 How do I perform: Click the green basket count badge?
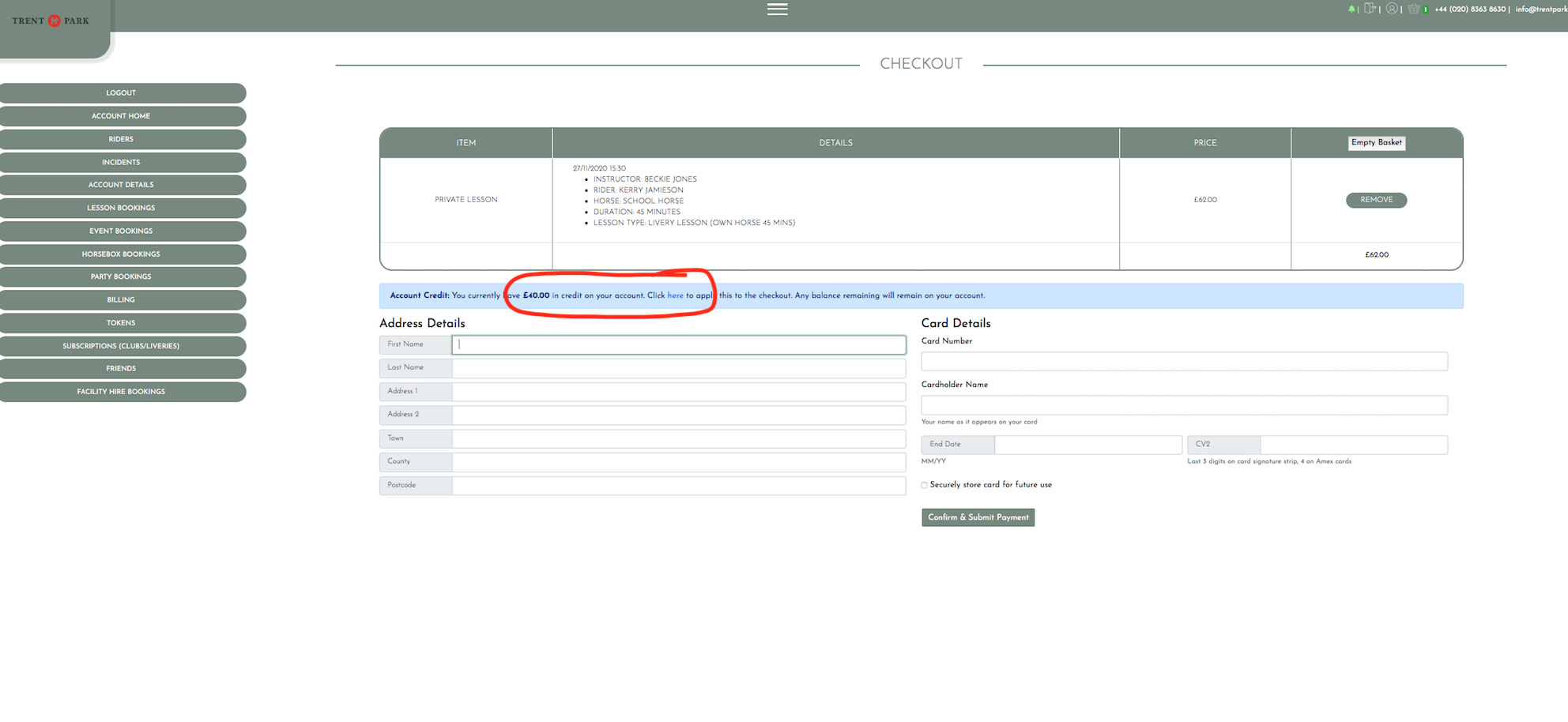[x=1425, y=9]
